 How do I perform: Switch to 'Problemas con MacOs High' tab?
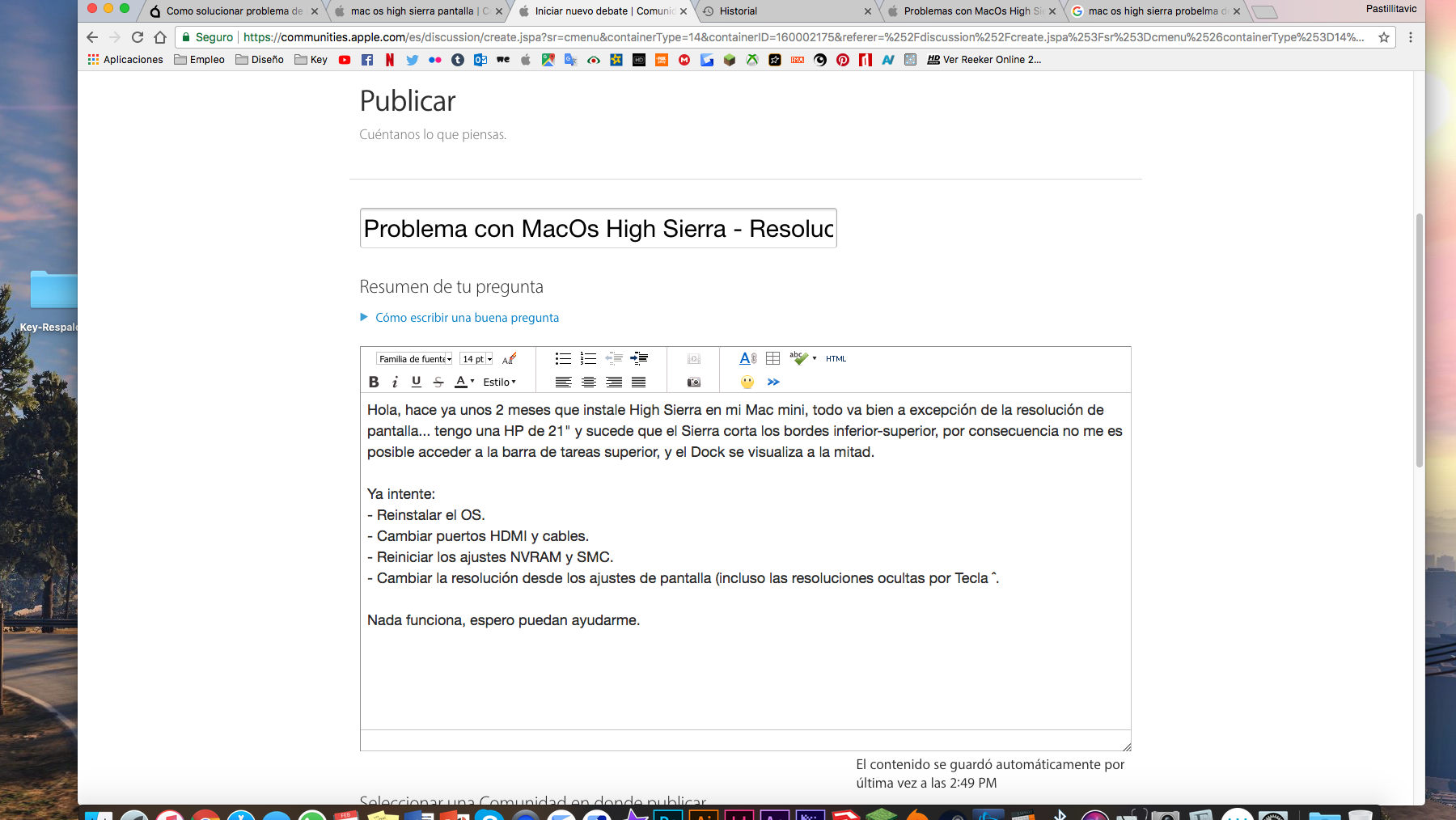click(971, 11)
